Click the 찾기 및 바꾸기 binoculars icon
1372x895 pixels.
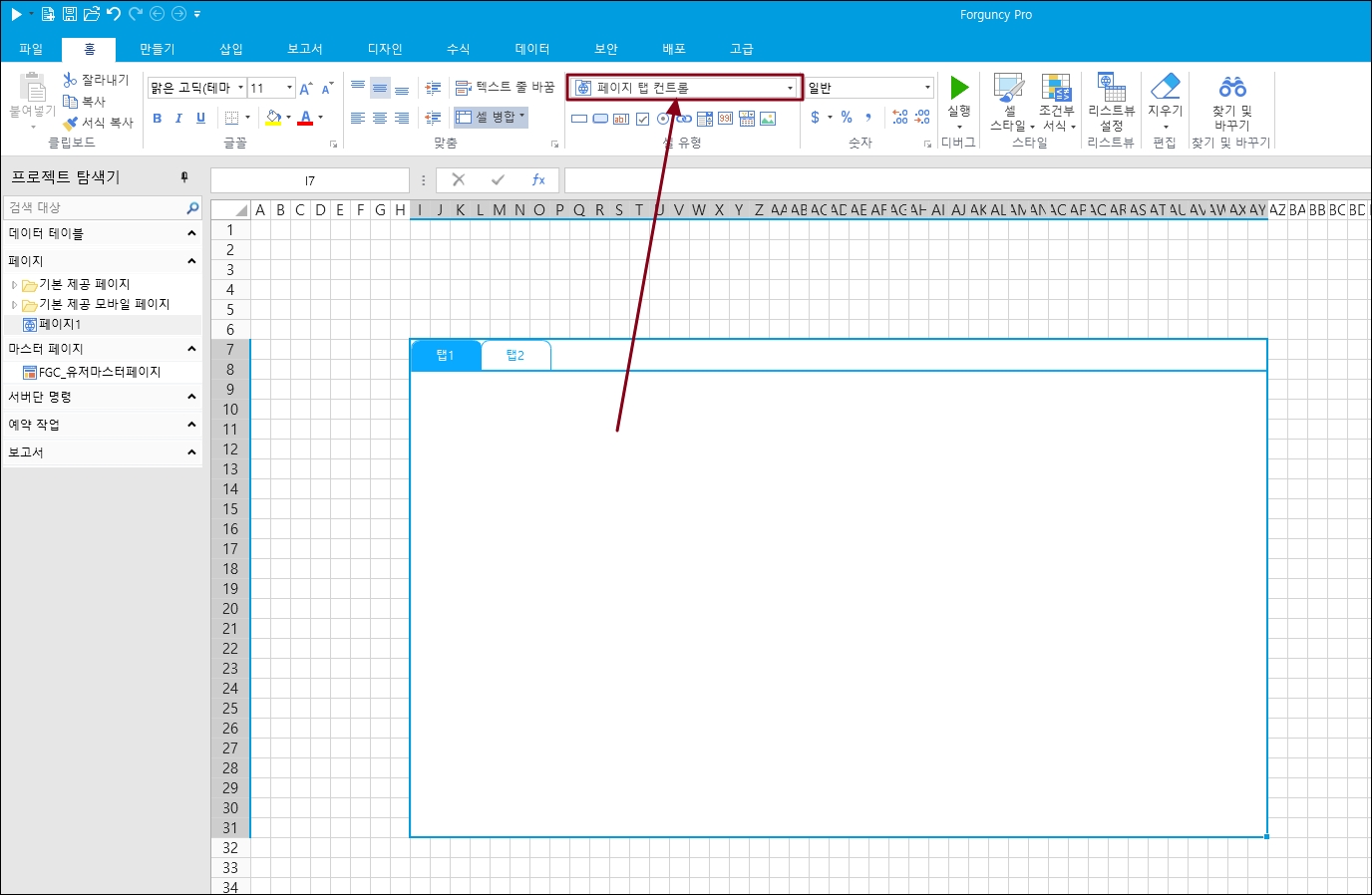1232,88
